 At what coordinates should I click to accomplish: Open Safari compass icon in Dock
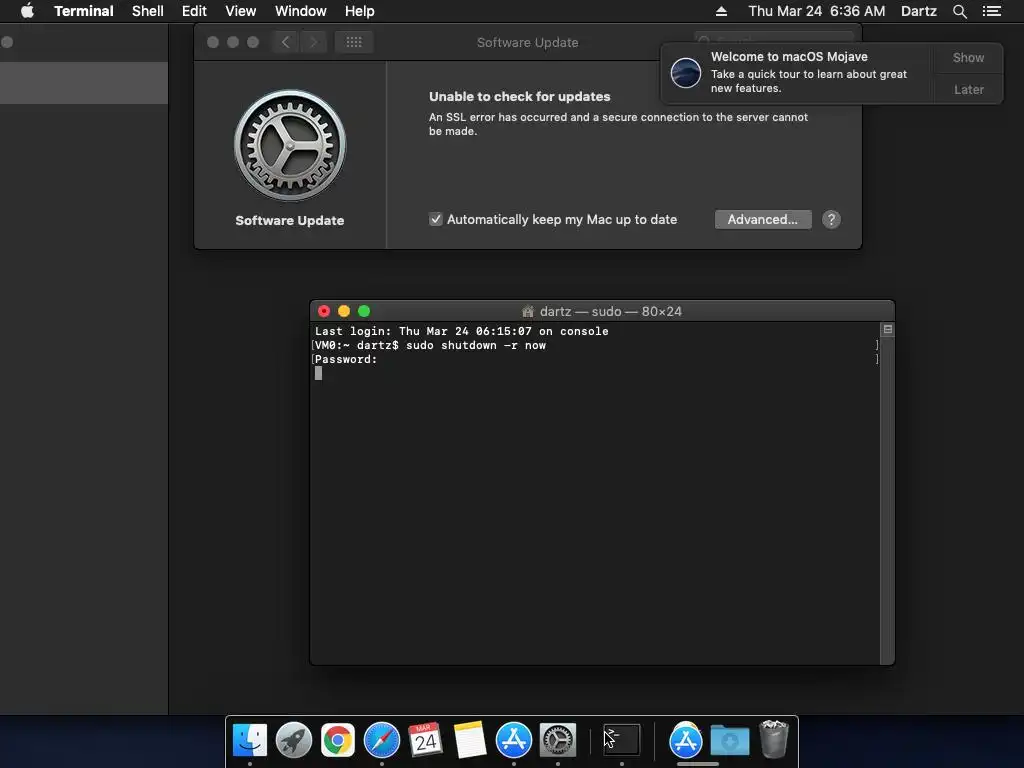coord(381,741)
